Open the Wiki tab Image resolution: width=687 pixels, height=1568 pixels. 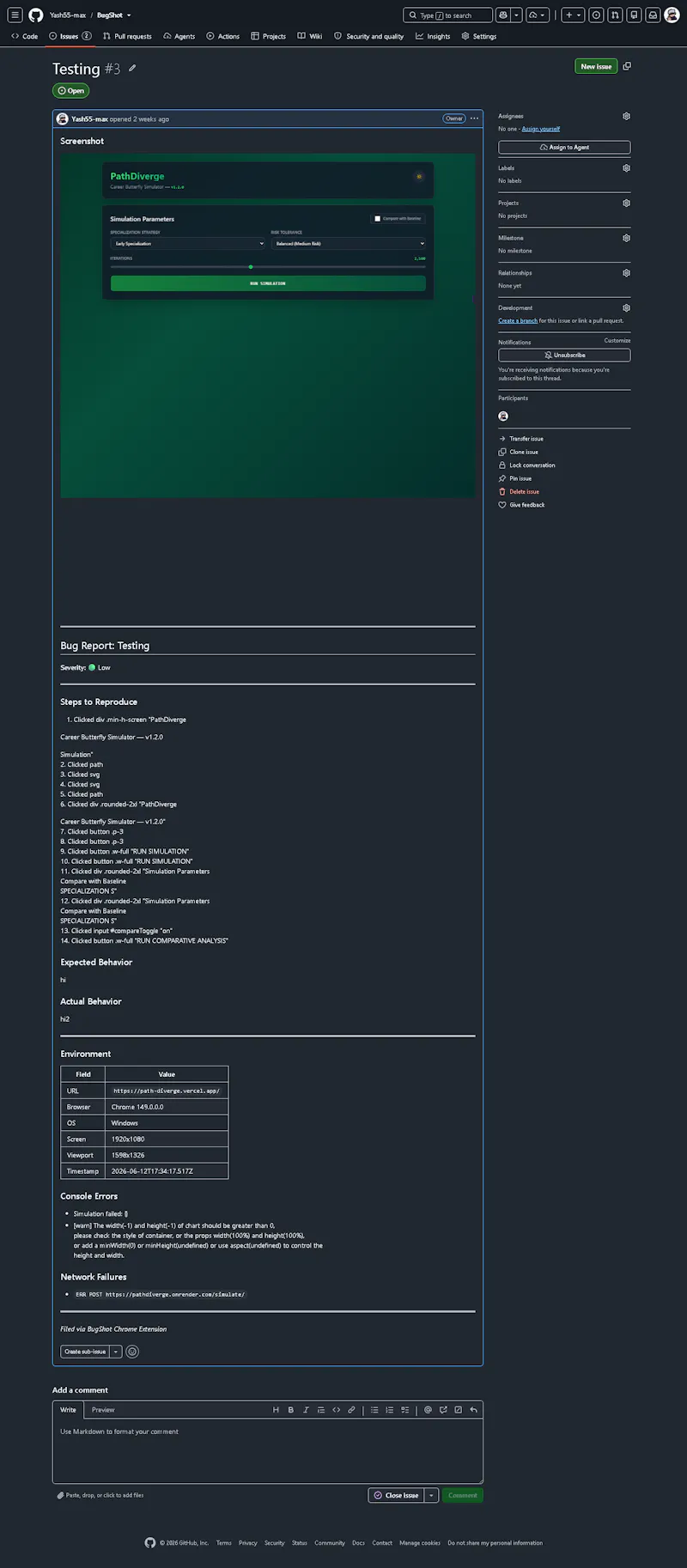pyautogui.click(x=310, y=36)
